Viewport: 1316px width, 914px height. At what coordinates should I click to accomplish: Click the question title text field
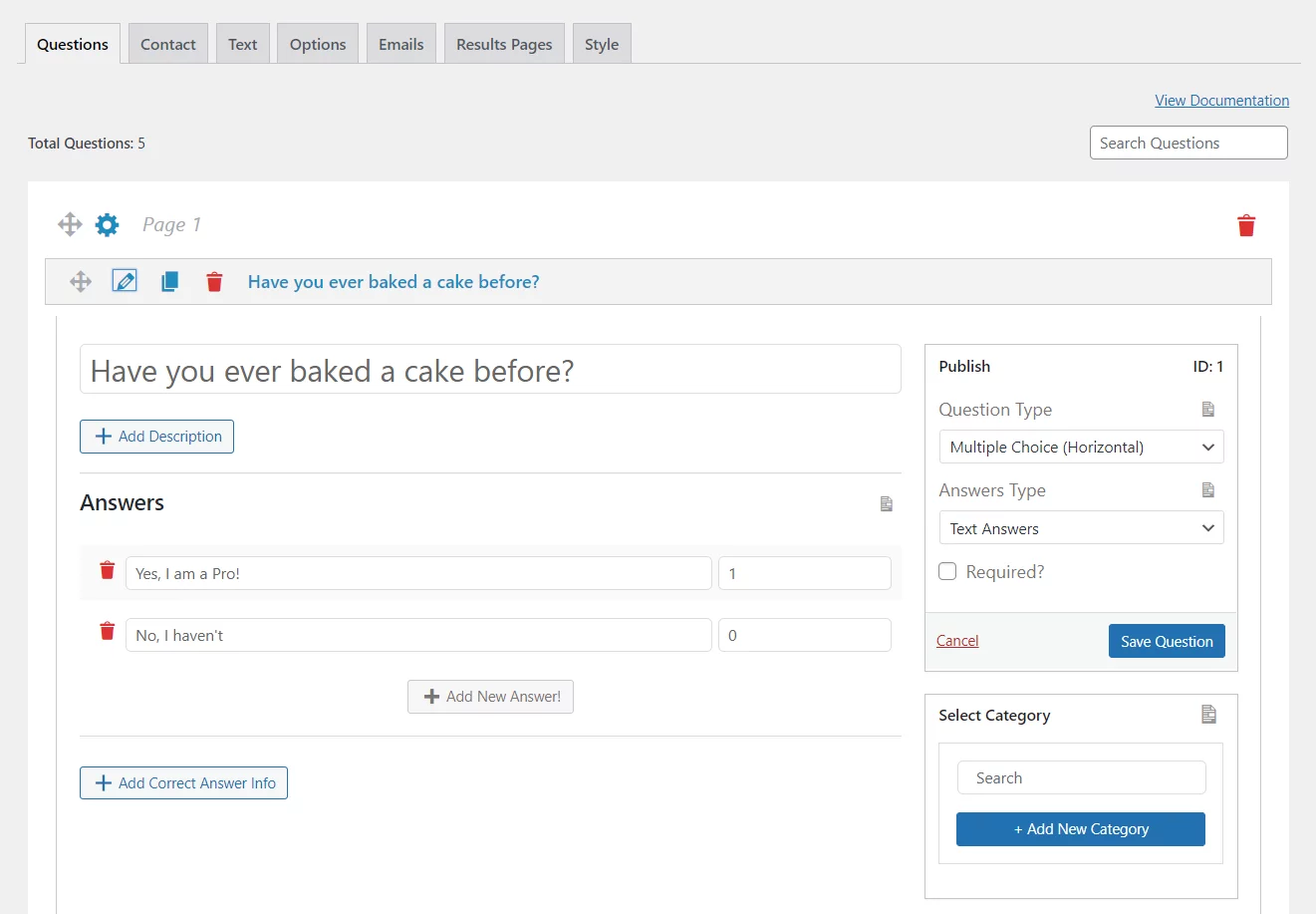490,370
